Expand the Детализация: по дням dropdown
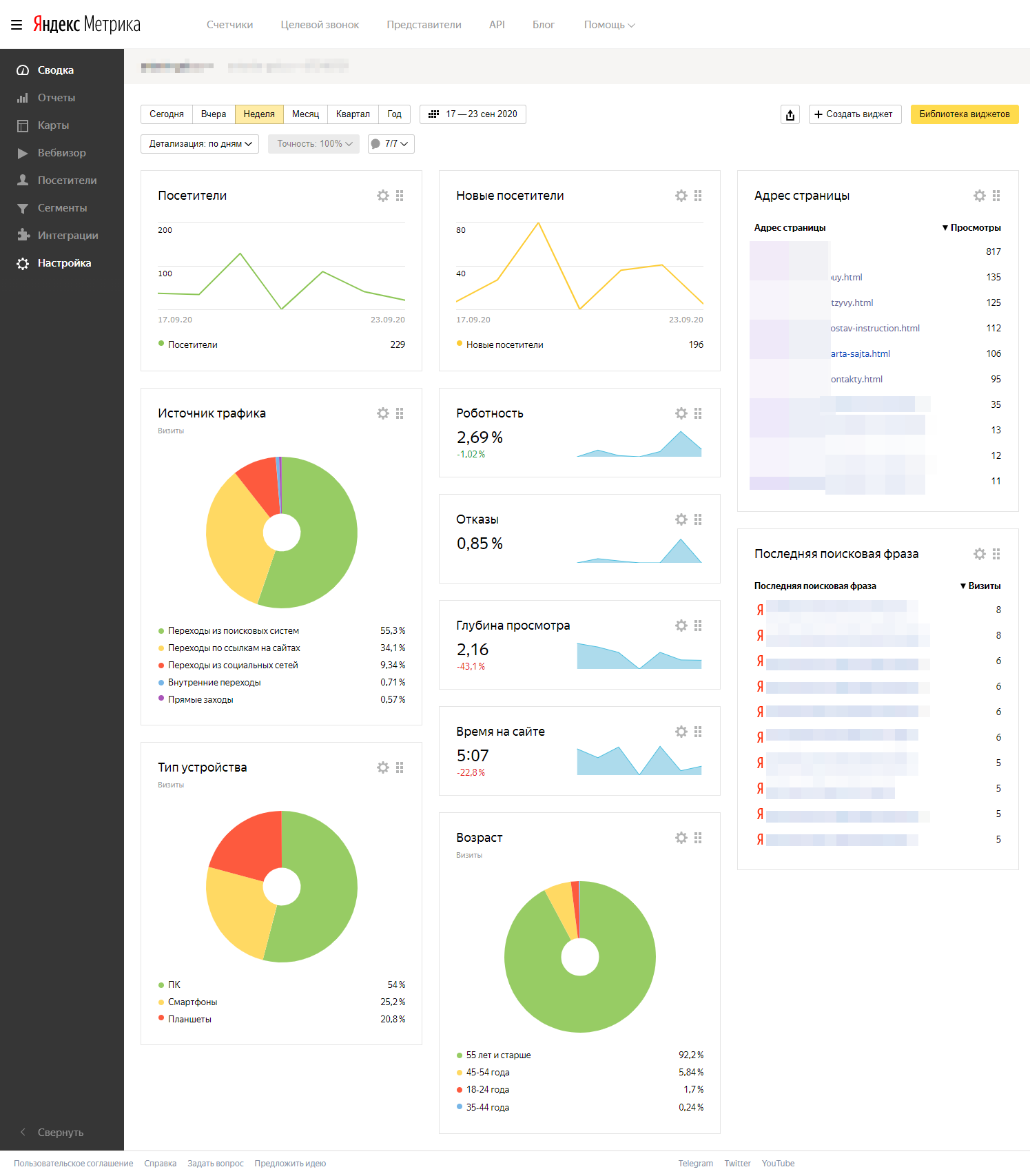The image size is (1030, 1176). pos(200,144)
